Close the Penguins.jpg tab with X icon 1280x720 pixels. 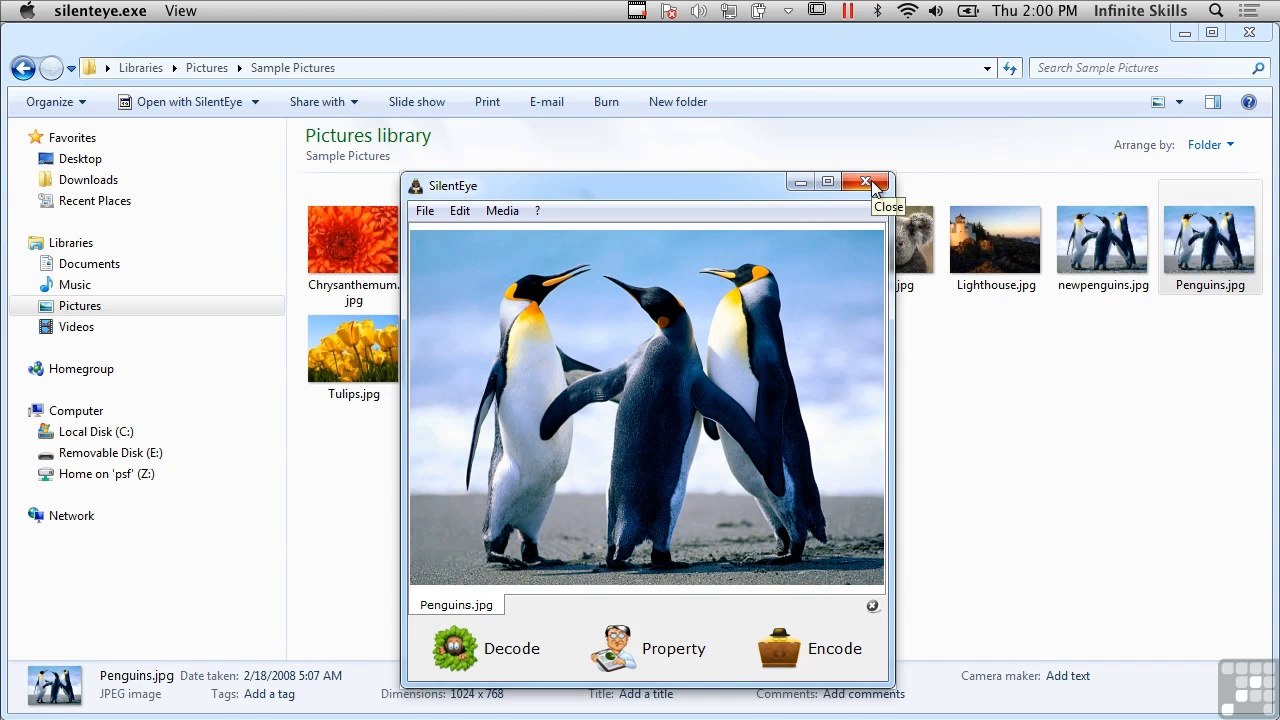tap(872, 606)
